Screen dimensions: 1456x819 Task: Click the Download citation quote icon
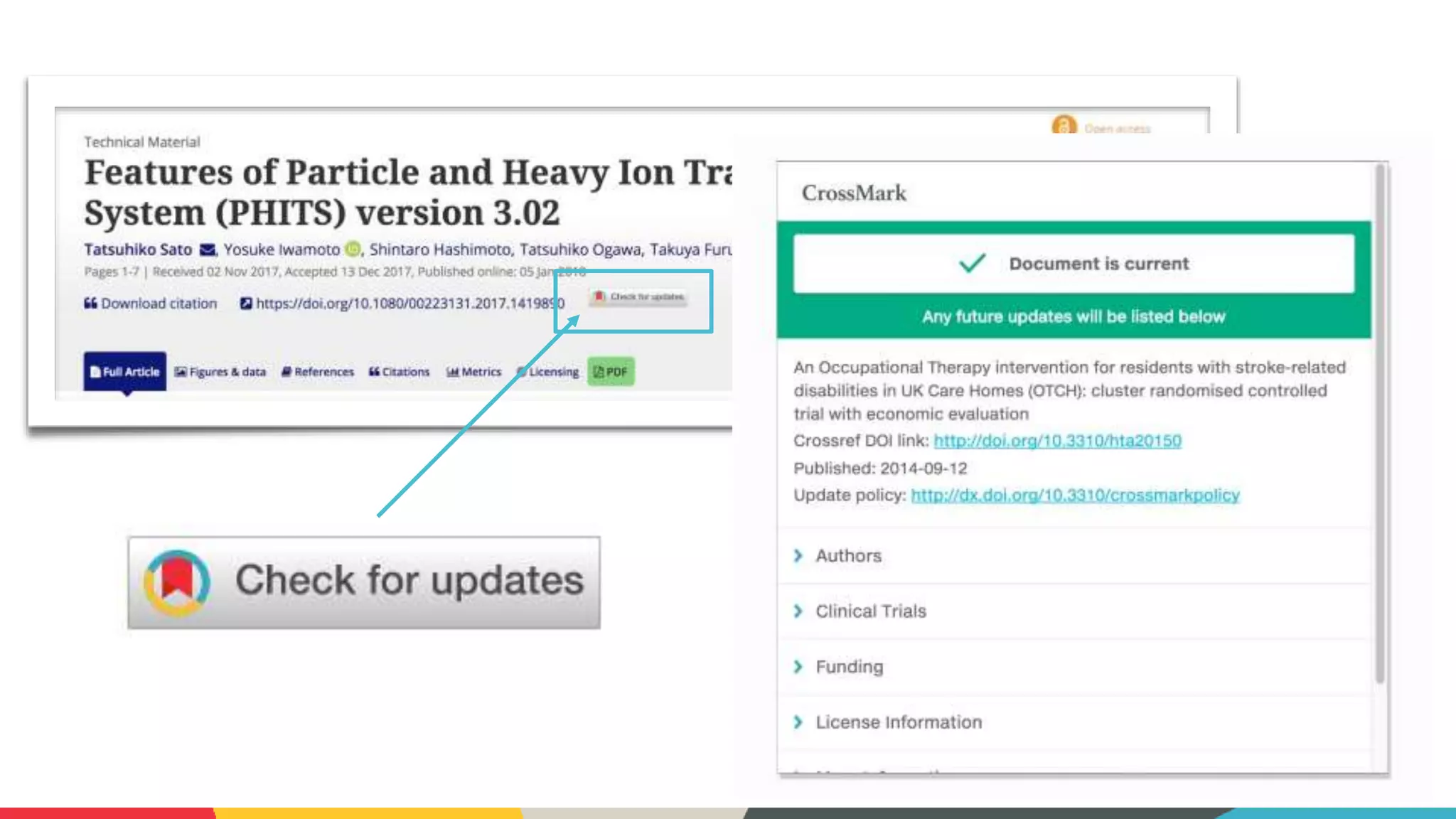pos(90,304)
